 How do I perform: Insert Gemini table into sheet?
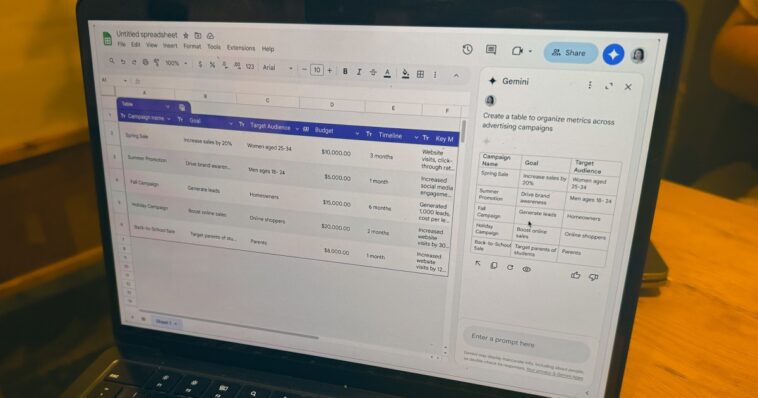478,264
